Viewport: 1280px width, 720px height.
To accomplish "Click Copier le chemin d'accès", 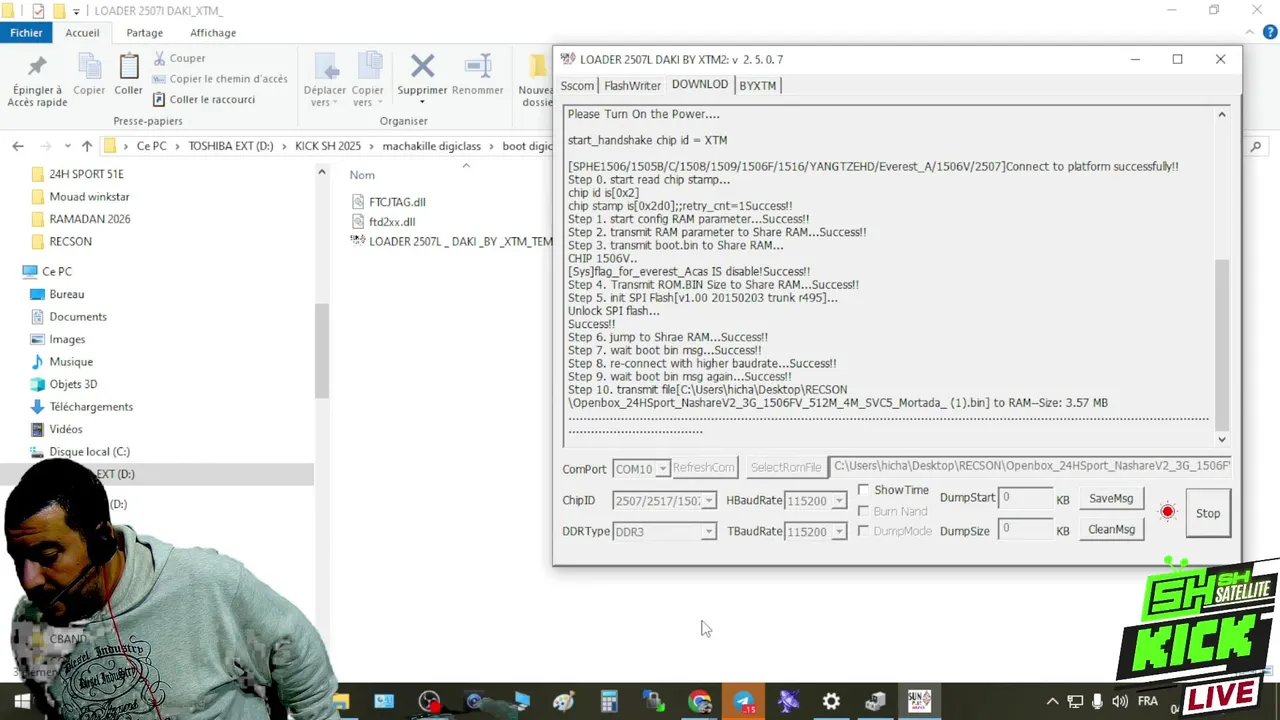I will (x=219, y=79).
